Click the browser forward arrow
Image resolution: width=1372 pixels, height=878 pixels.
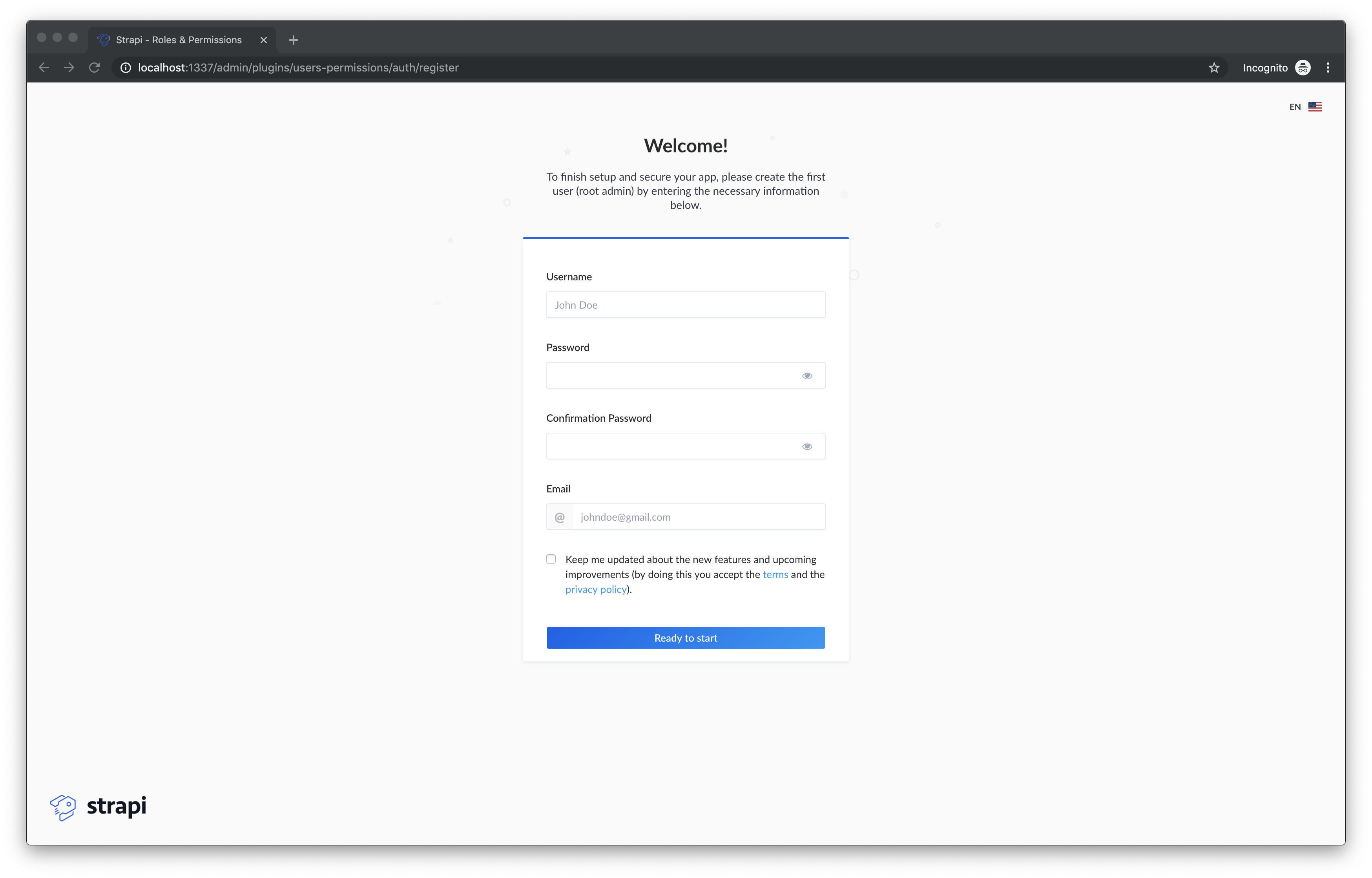pos(69,68)
